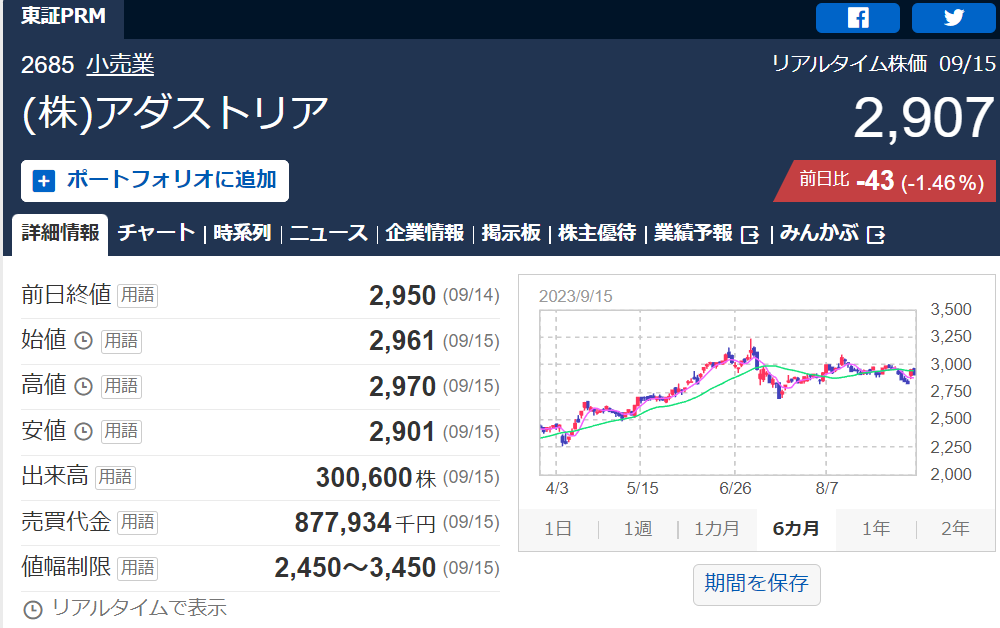Open ニュース tab
Image resolution: width=1000 pixels, height=628 pixels.
pos(328,233)
